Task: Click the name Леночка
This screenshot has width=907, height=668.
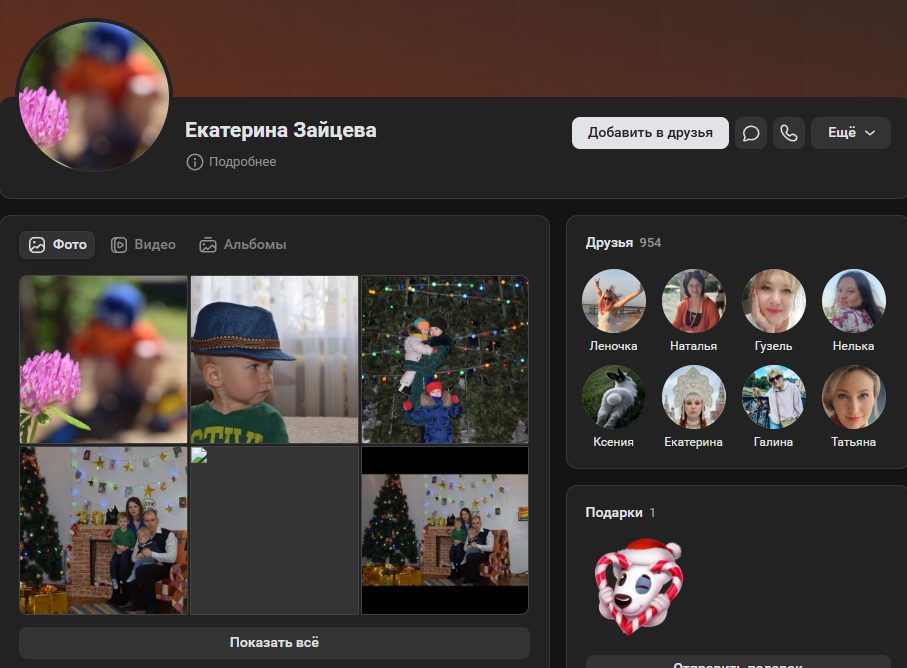Action: (x=613, y=346)
